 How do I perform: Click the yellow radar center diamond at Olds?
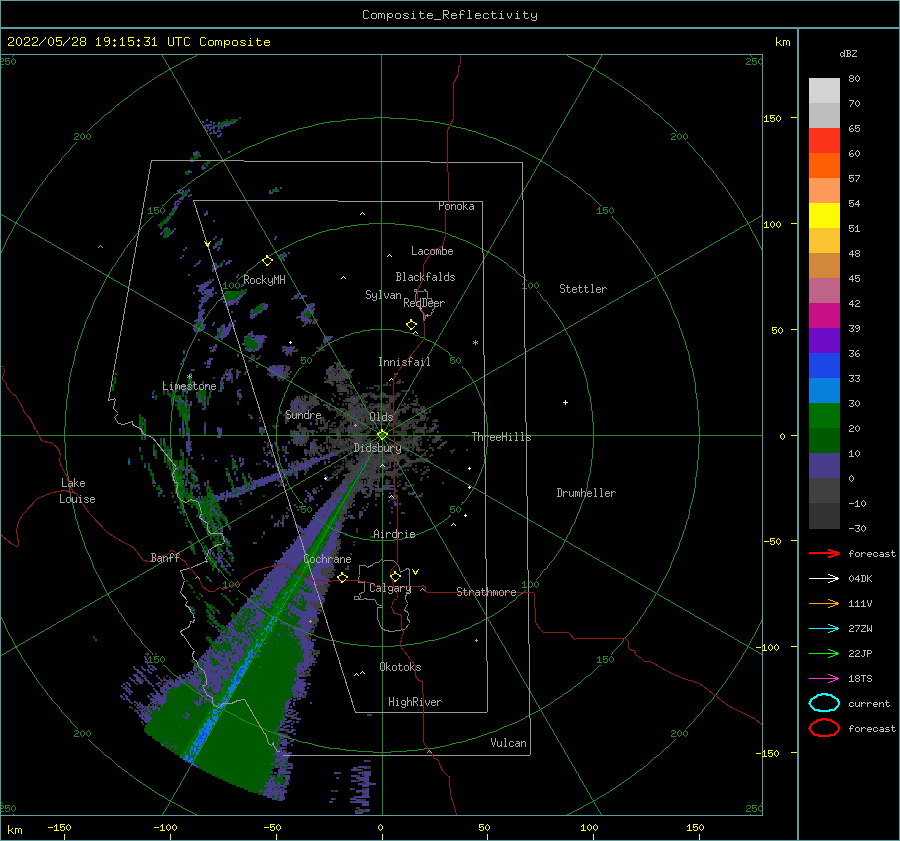[382, 435]
